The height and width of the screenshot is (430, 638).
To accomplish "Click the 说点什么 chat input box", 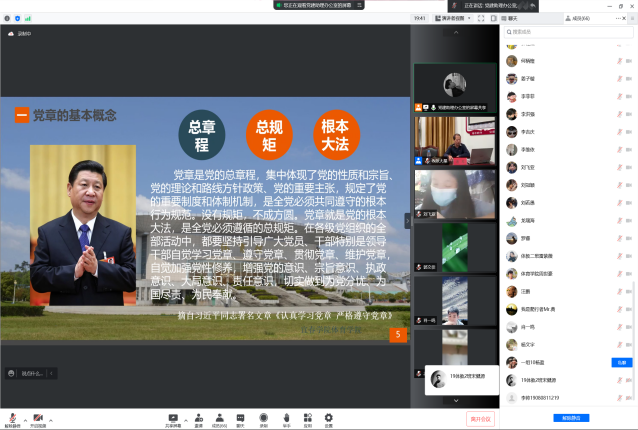I will (x=30, y=373).
